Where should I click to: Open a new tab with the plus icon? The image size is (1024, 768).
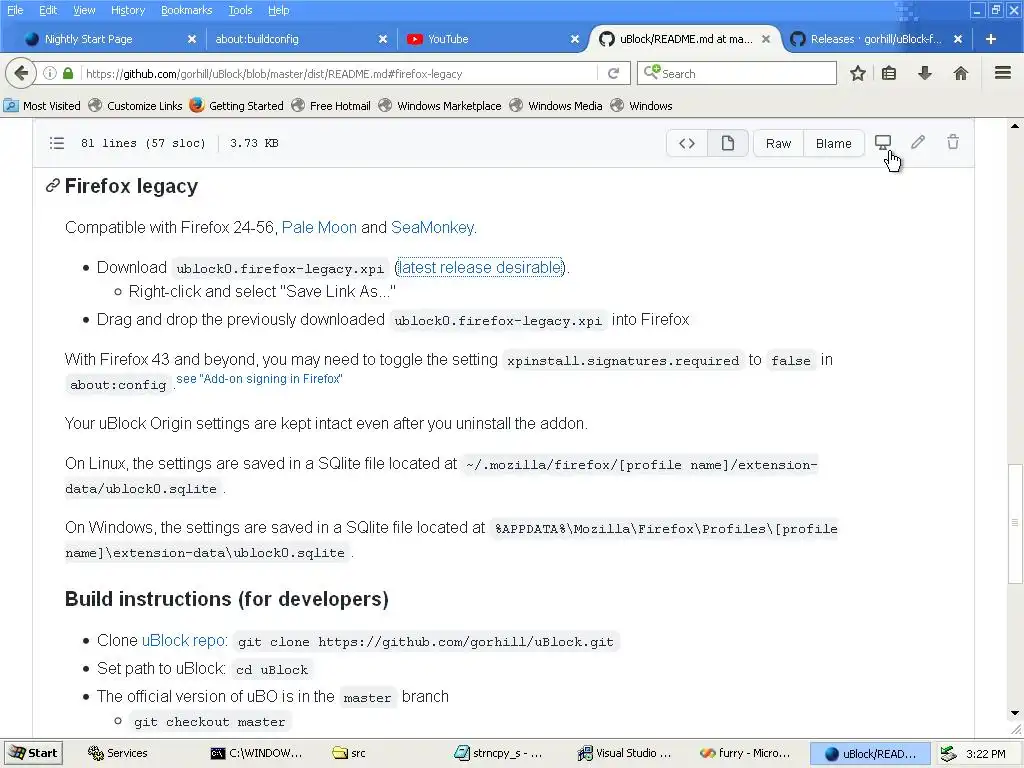(x=991, y=39)
